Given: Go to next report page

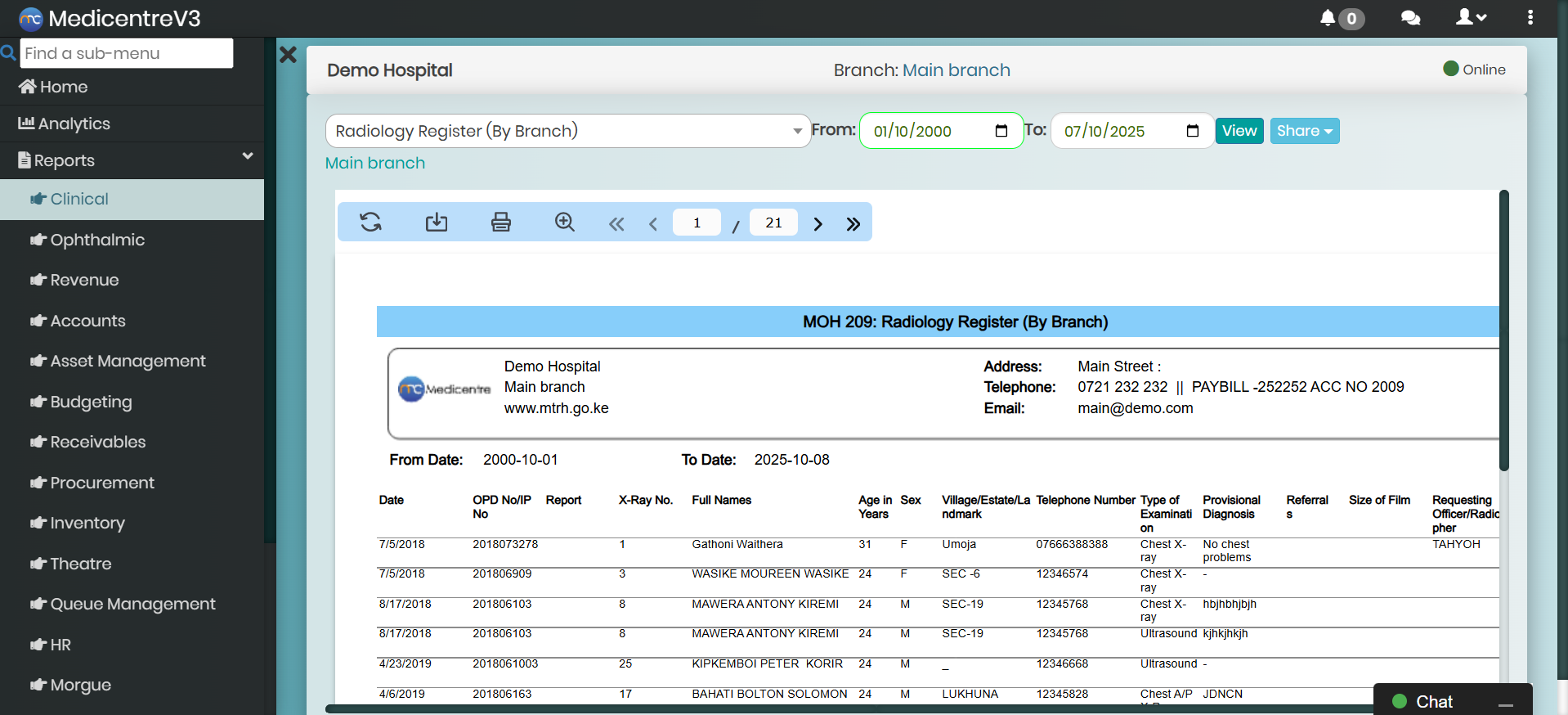Looking at the screenshot, I should (818, 224).
